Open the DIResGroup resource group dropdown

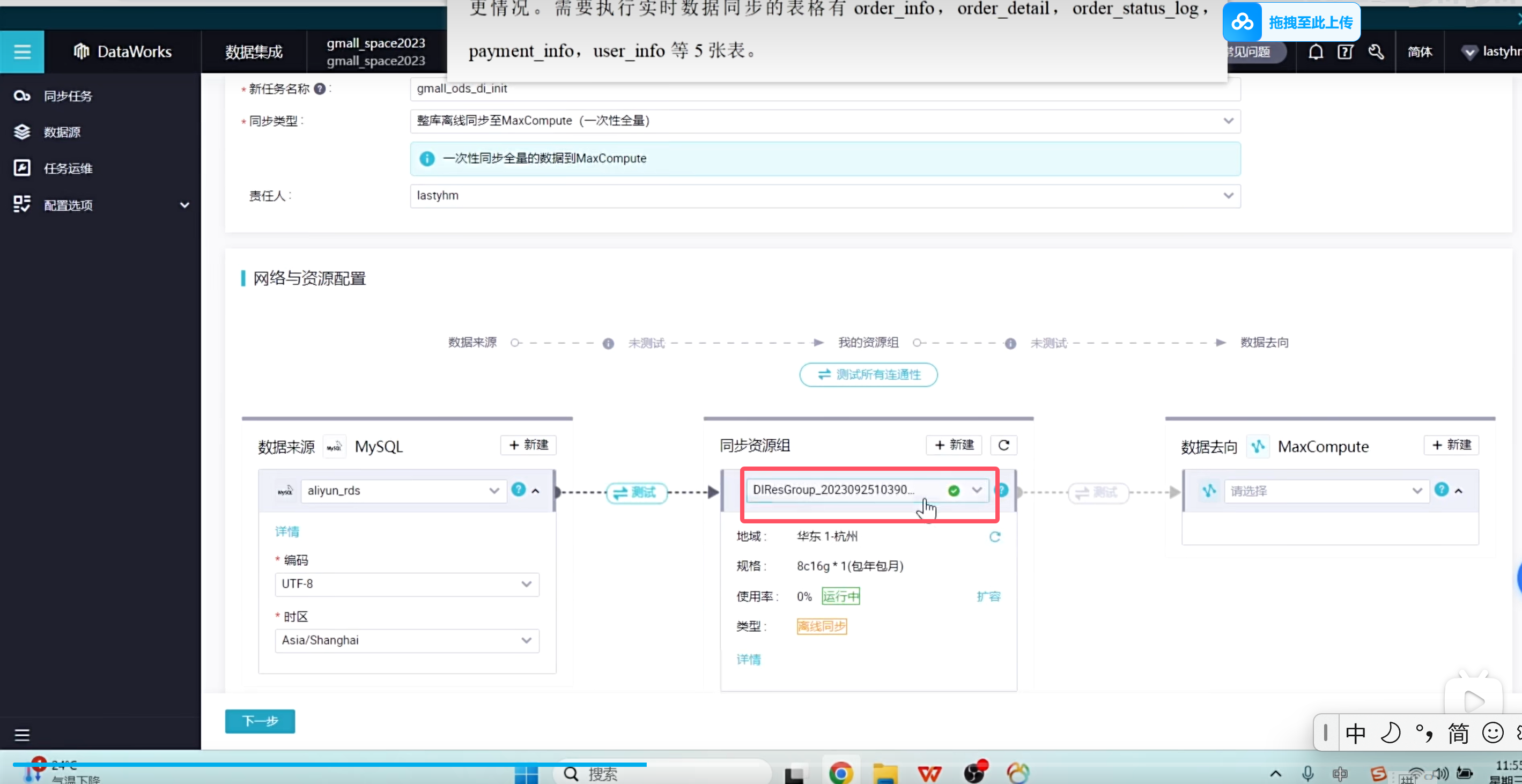coord(976,490)
